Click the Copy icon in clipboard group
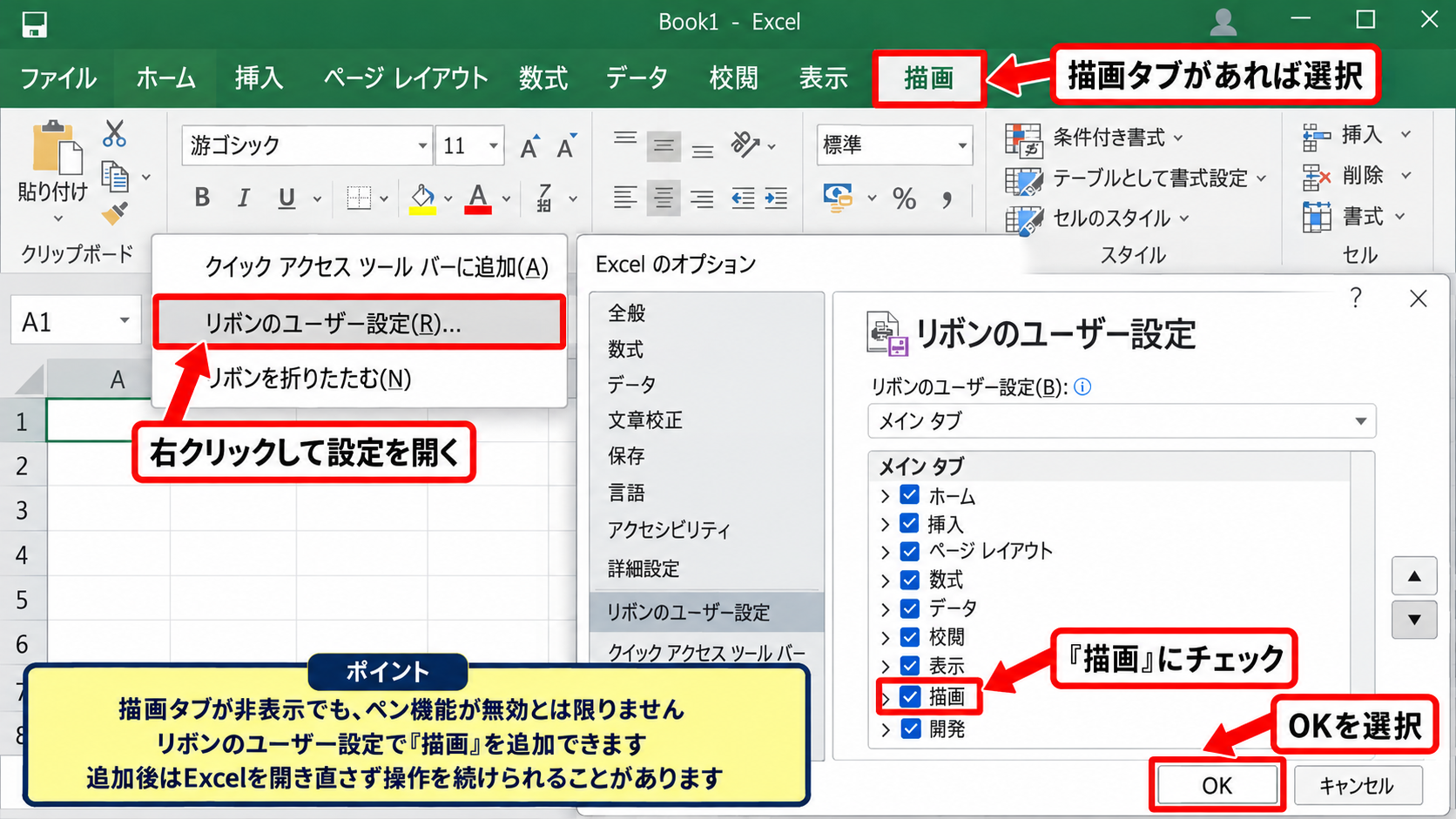The height and width of the screenshot is (819, 1456). coord(115,177)
